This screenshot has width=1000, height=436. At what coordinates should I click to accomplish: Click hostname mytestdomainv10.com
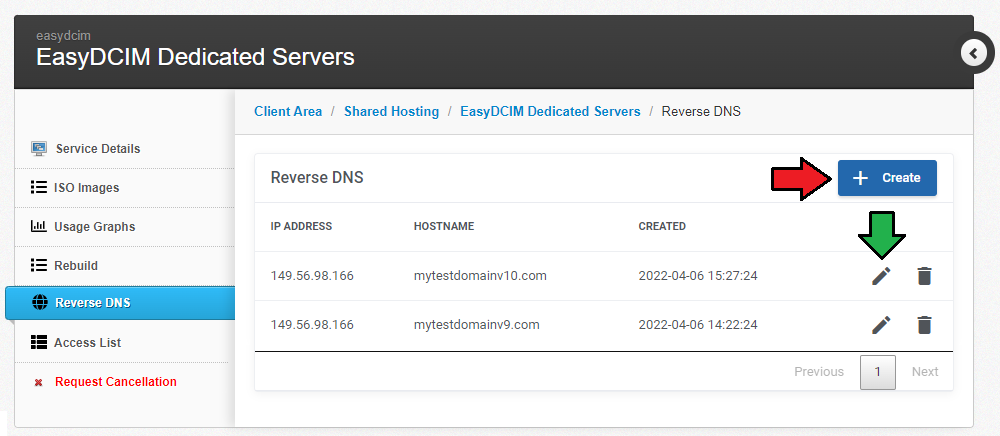point(480,276)
